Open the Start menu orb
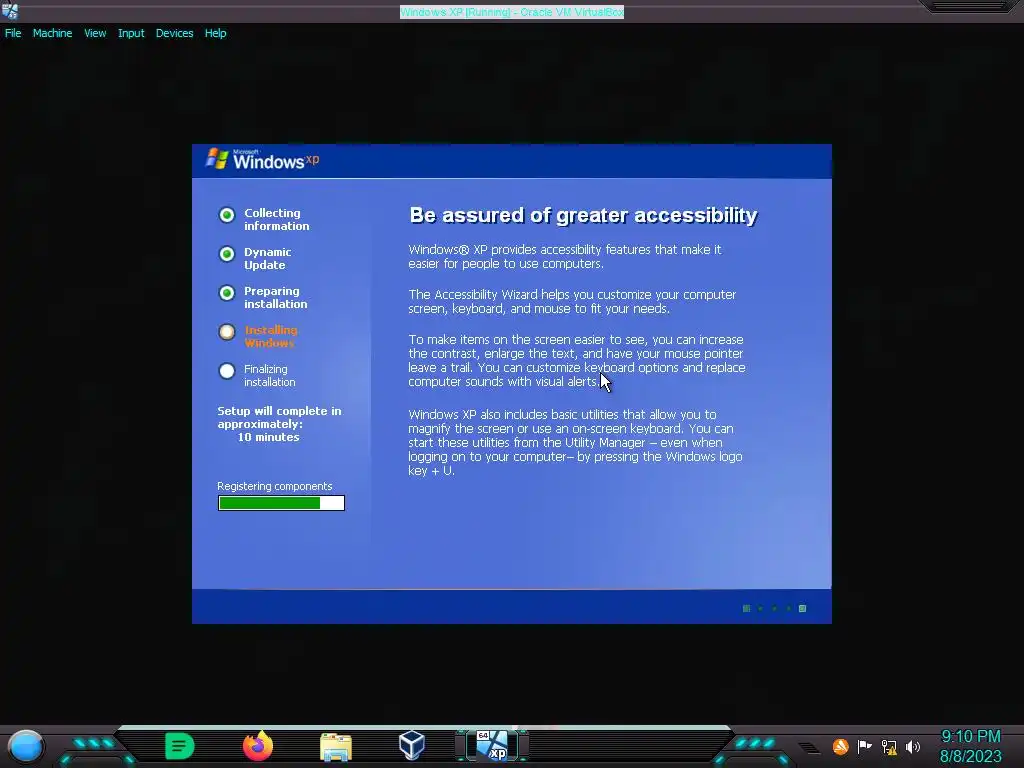This screenshot has width=1024, height=768. click(x=26, y=746)
